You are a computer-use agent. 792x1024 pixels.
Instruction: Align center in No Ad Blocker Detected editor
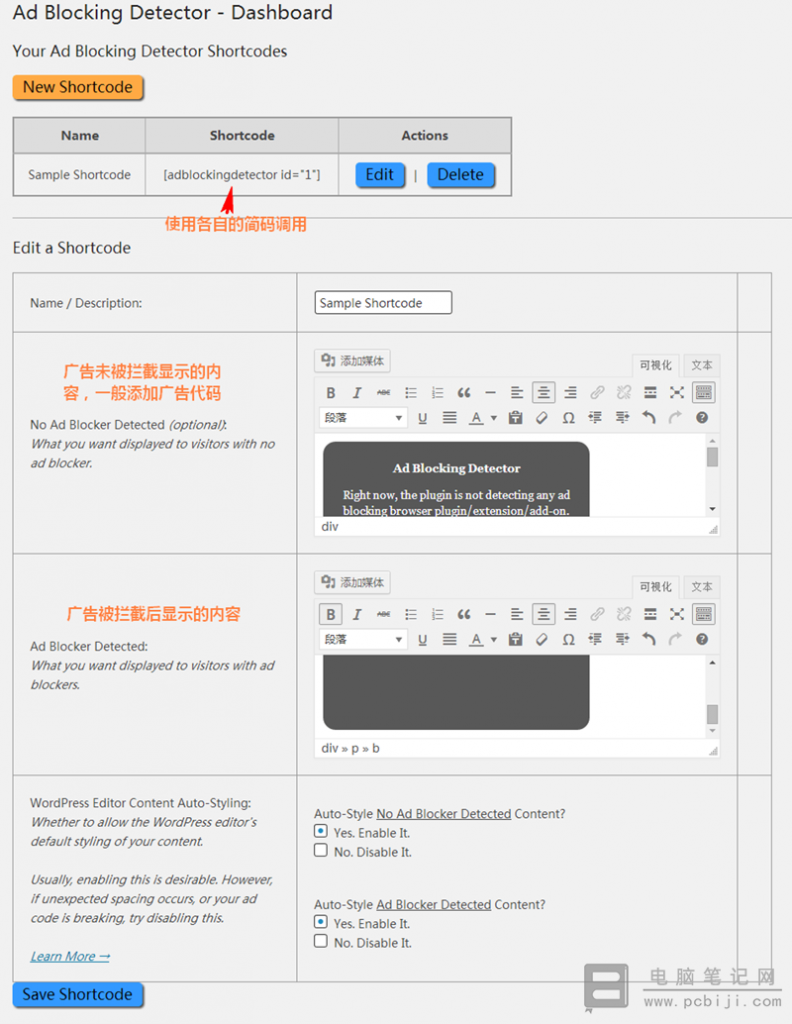543,392
